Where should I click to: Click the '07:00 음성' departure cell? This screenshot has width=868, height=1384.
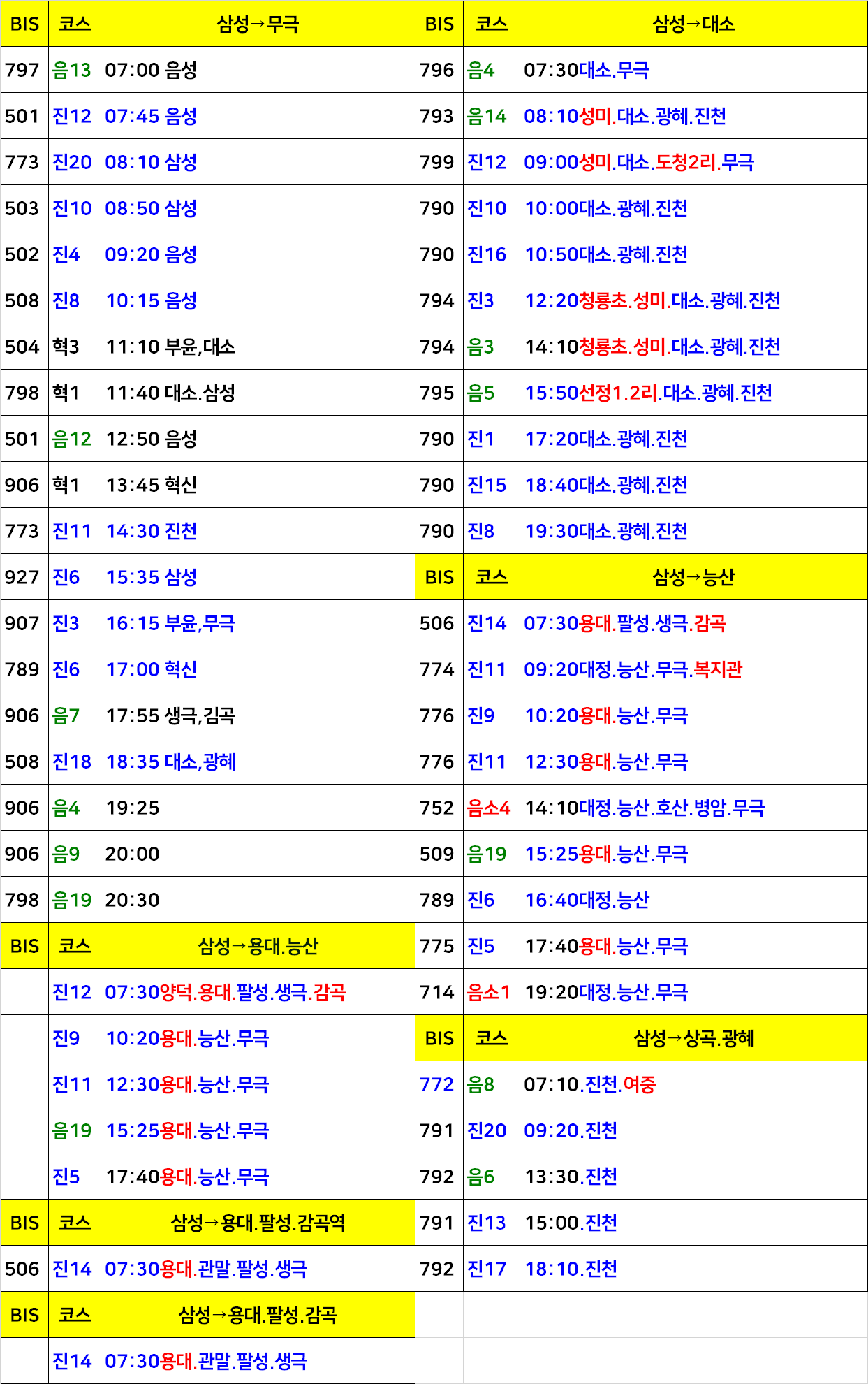coord(258,70)
